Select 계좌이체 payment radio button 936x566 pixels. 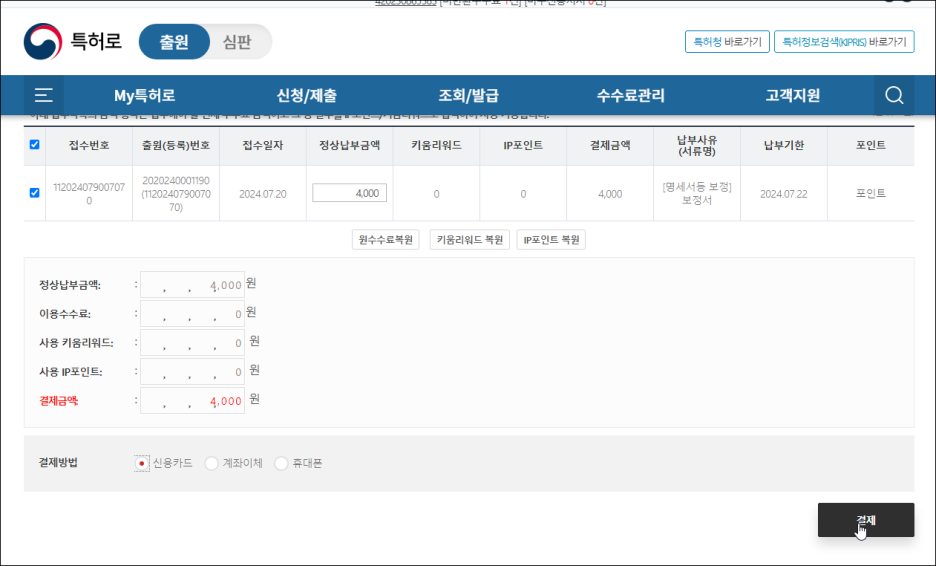[211, 463]
